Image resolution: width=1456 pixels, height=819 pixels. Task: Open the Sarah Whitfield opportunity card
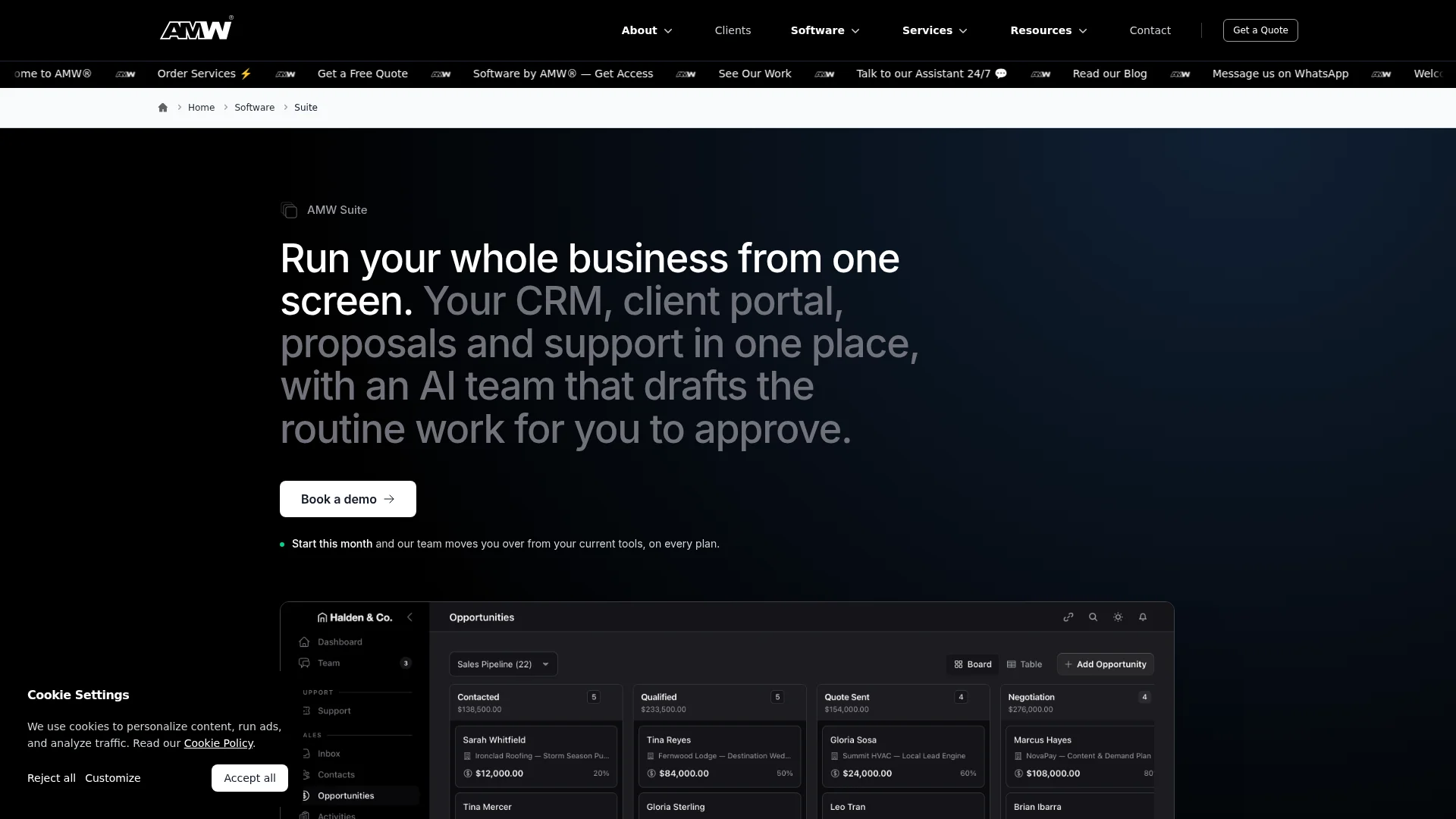coord(535,756)
